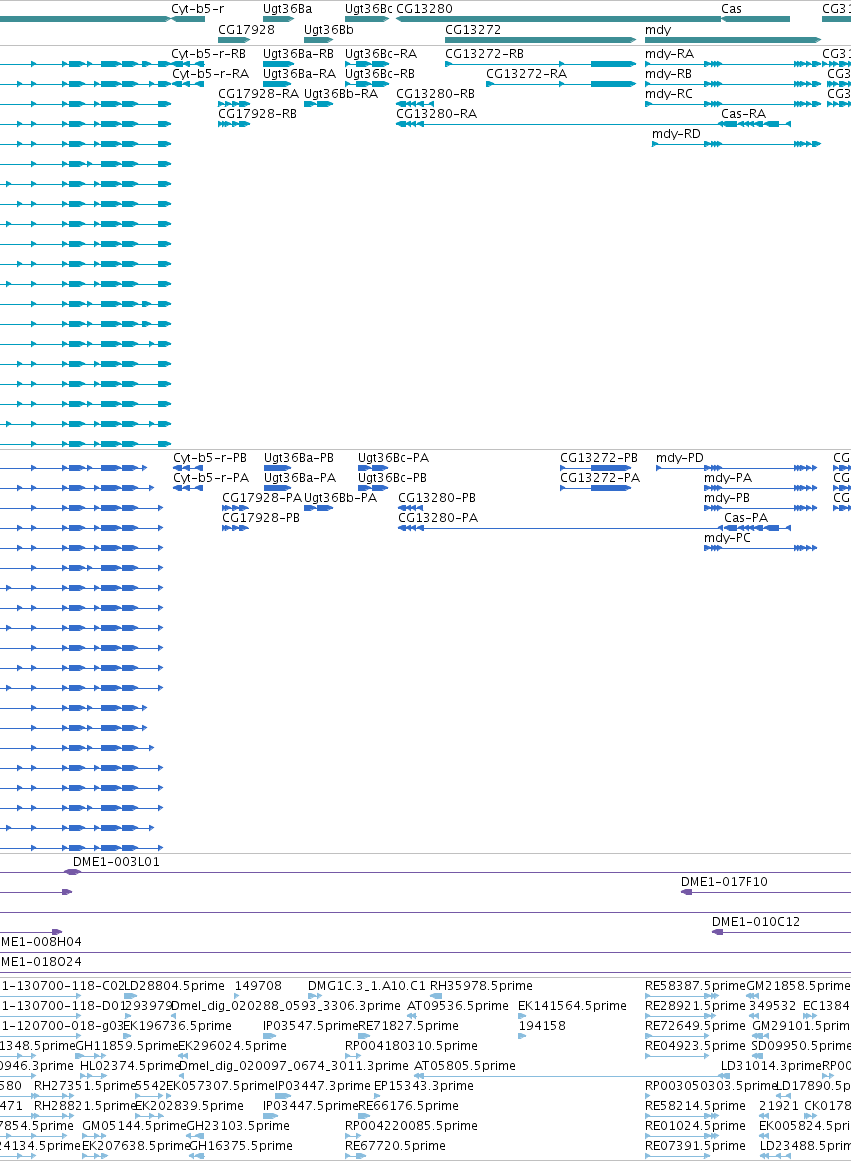Click transcript label CG13272-RB
The height and width of the screenshot is (1161, 851).
click(x=484, y=54)
